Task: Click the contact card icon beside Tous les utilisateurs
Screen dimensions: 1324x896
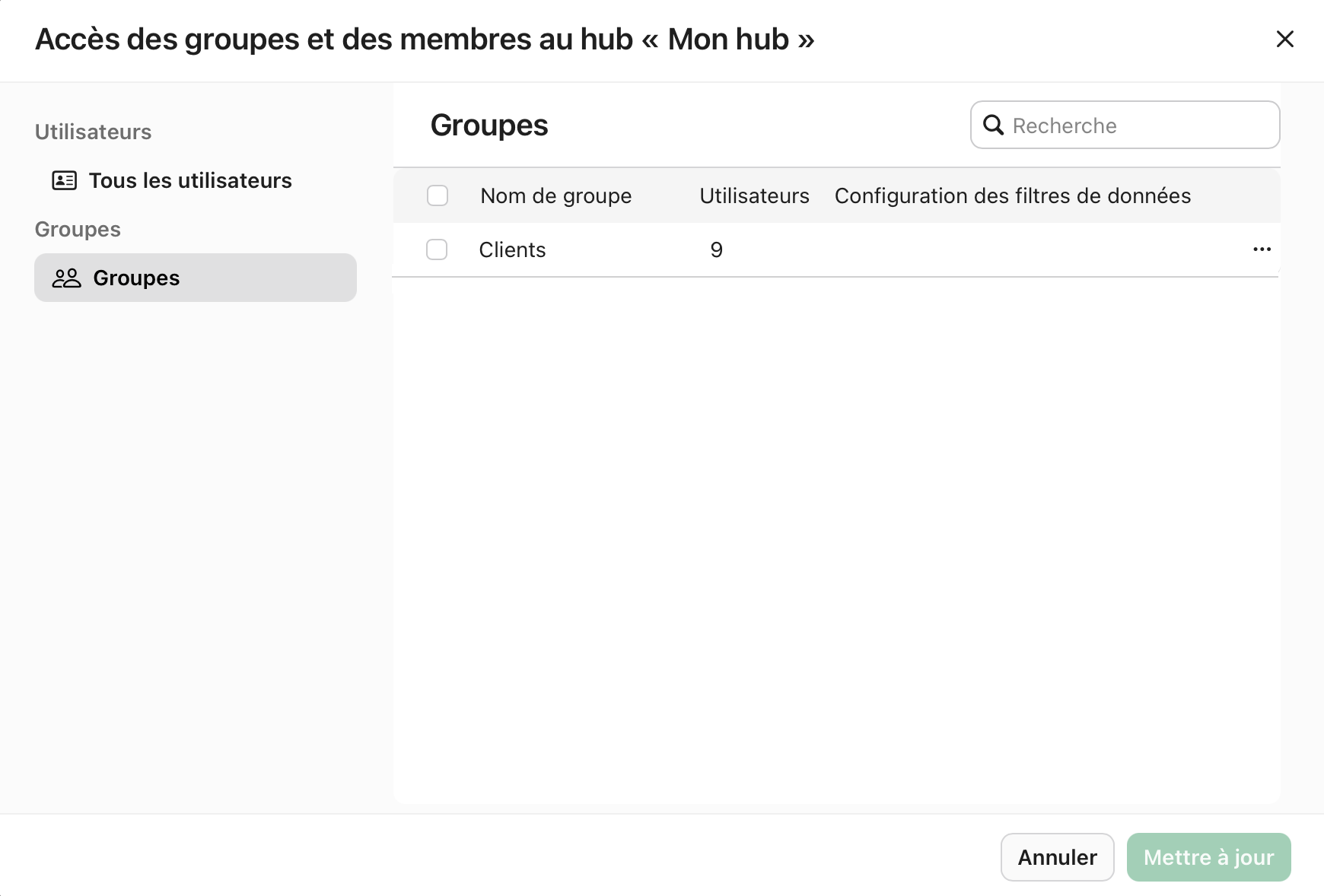Action: (x=65, y=180)
